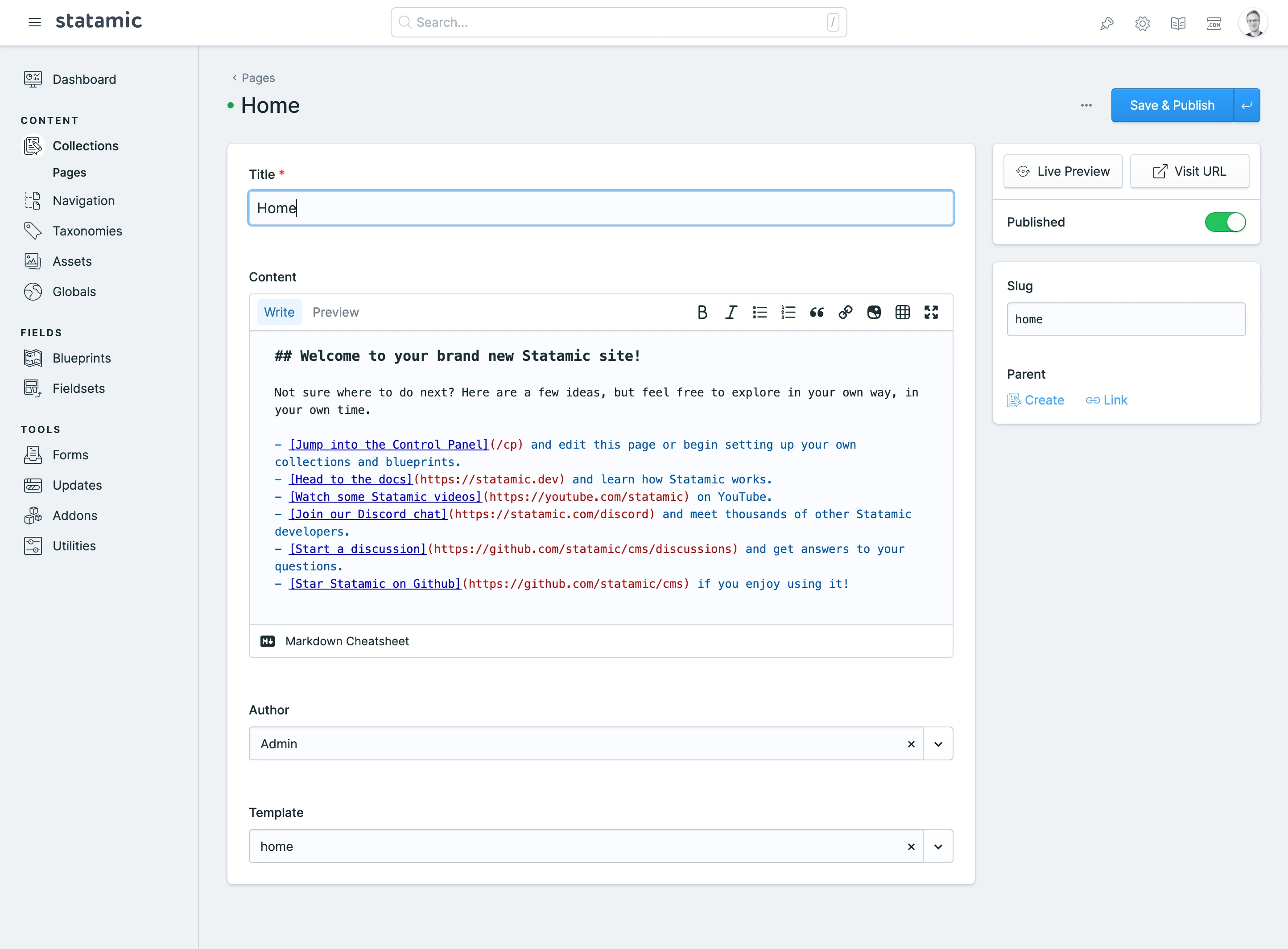Click the Live Preview button
Screen dimensions: 1288x949
[x=1063, y=171]
